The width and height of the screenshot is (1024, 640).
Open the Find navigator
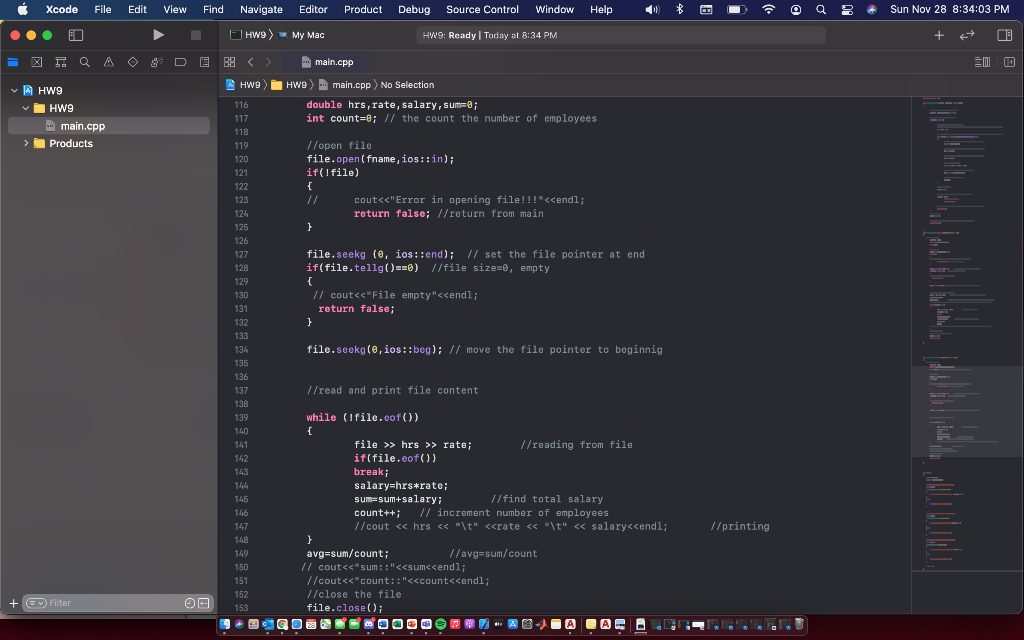pos(84,62)
